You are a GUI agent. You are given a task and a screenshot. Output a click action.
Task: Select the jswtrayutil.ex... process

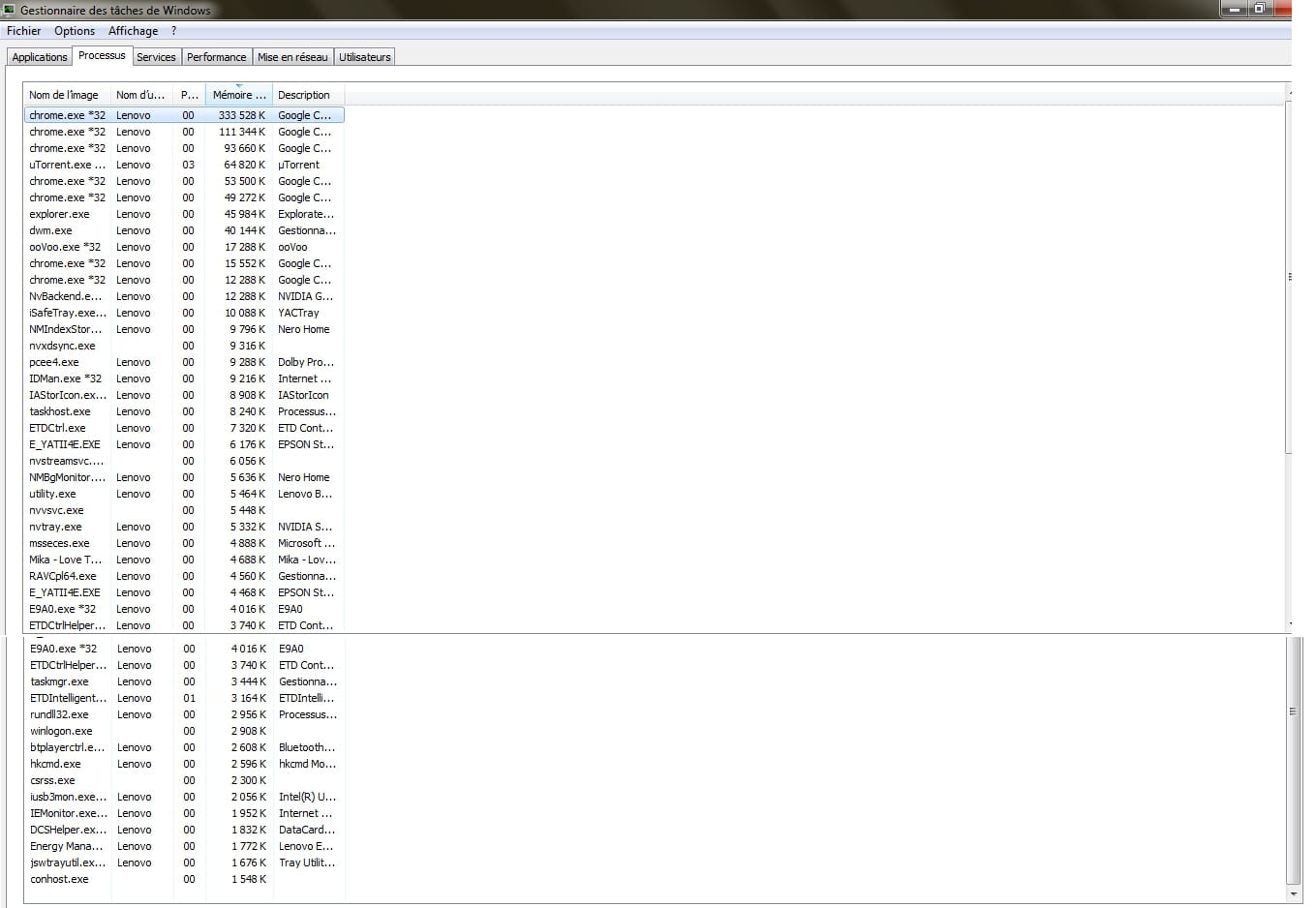[184, 863]
